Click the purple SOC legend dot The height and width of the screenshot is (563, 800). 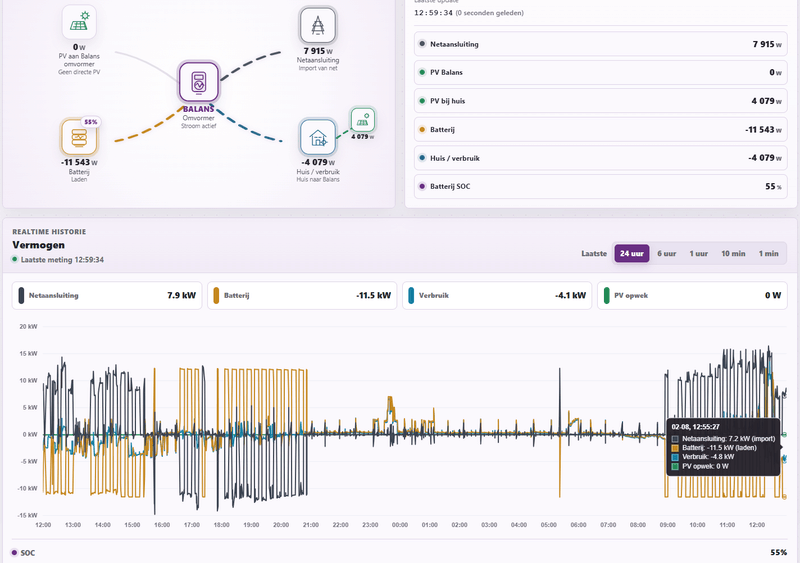14,553
